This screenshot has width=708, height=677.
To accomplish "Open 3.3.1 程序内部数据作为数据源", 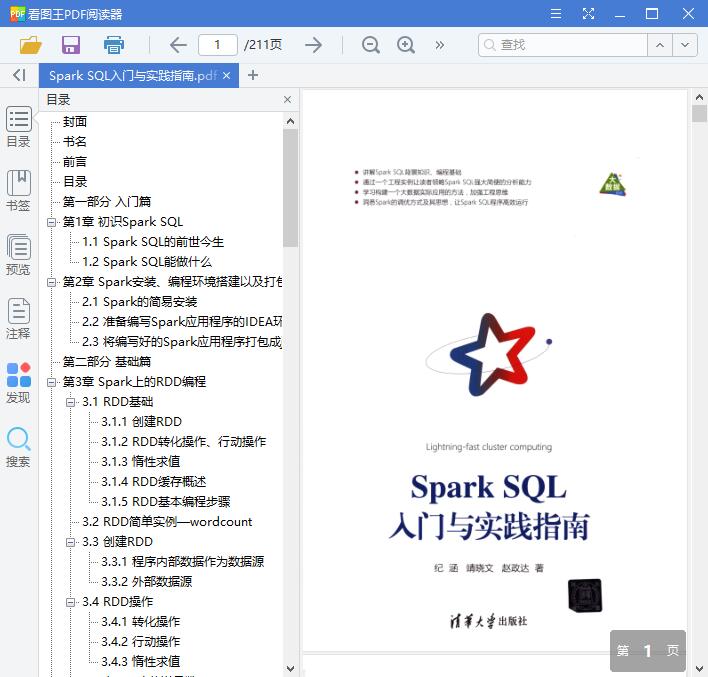I will pos(182,561).
